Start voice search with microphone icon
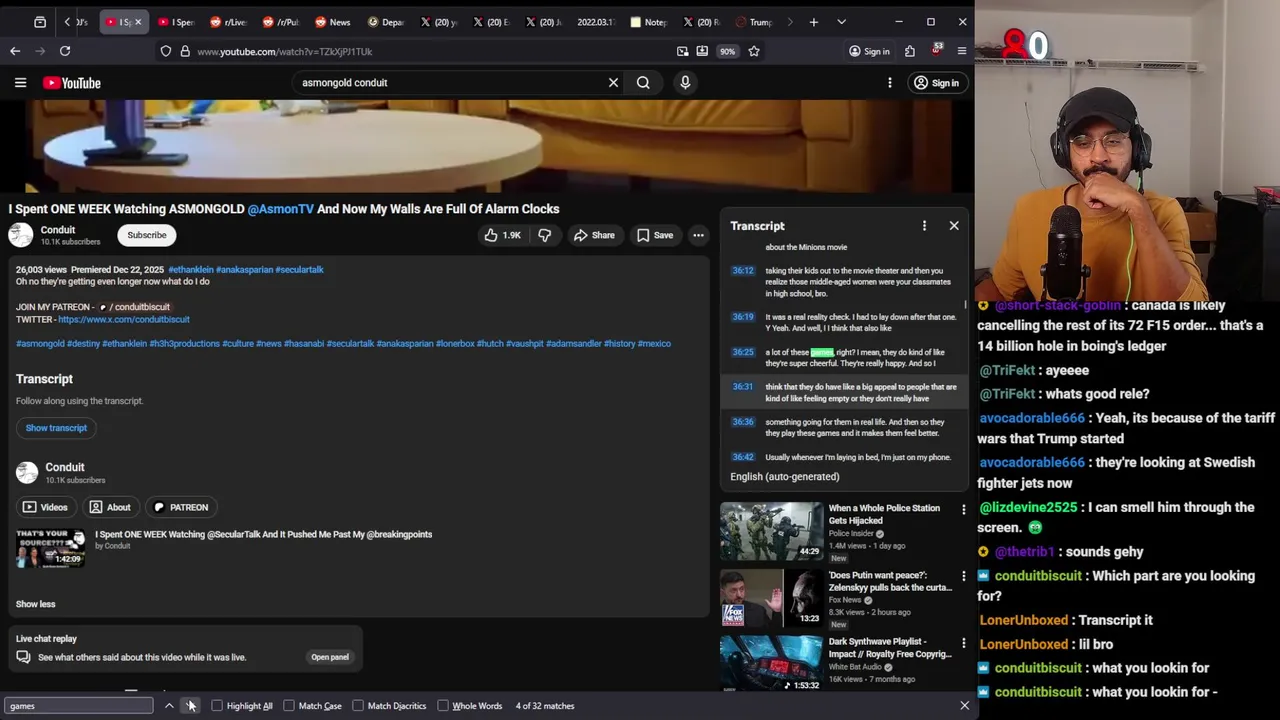 click(x=685, y=83)
